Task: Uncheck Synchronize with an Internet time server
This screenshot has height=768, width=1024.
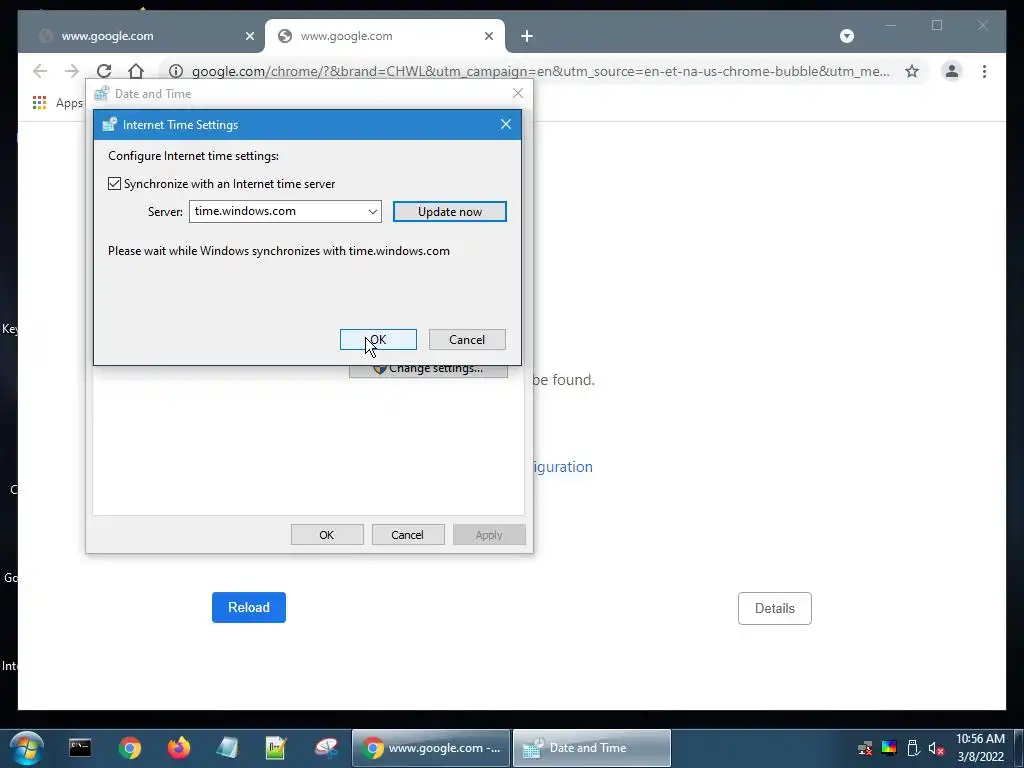Action: (x=114, y=184)
